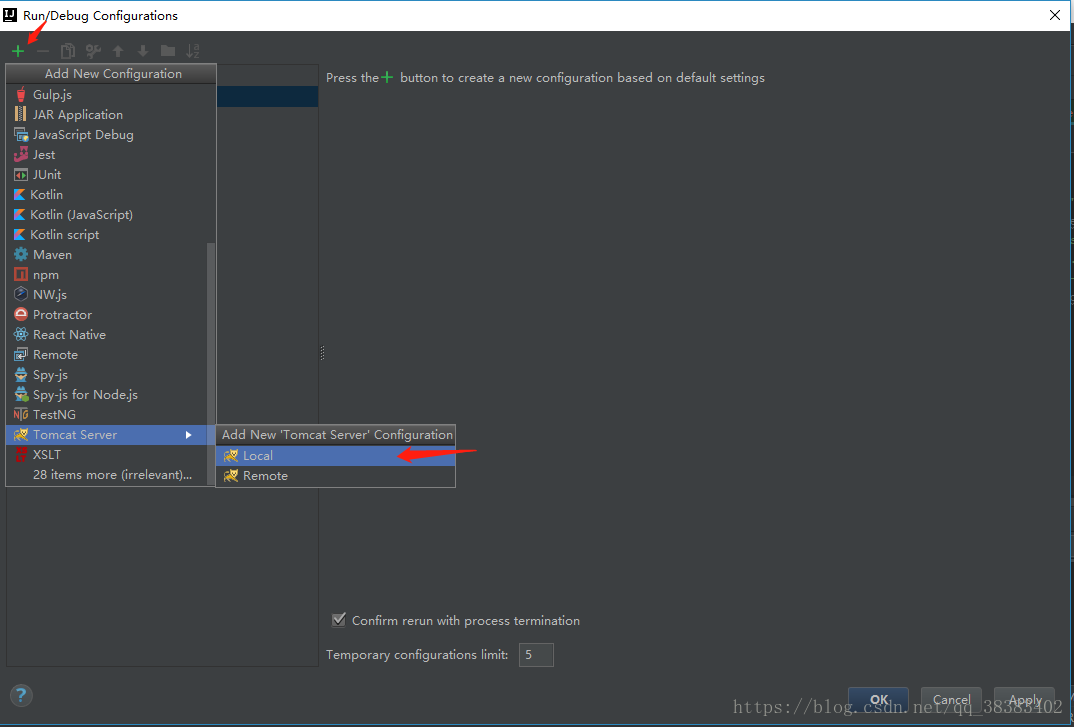Close the Run/Debug Configurations dialog
Viewport: 1074px width, 727px height.
pyautogui.click(x=1055, y=15)
